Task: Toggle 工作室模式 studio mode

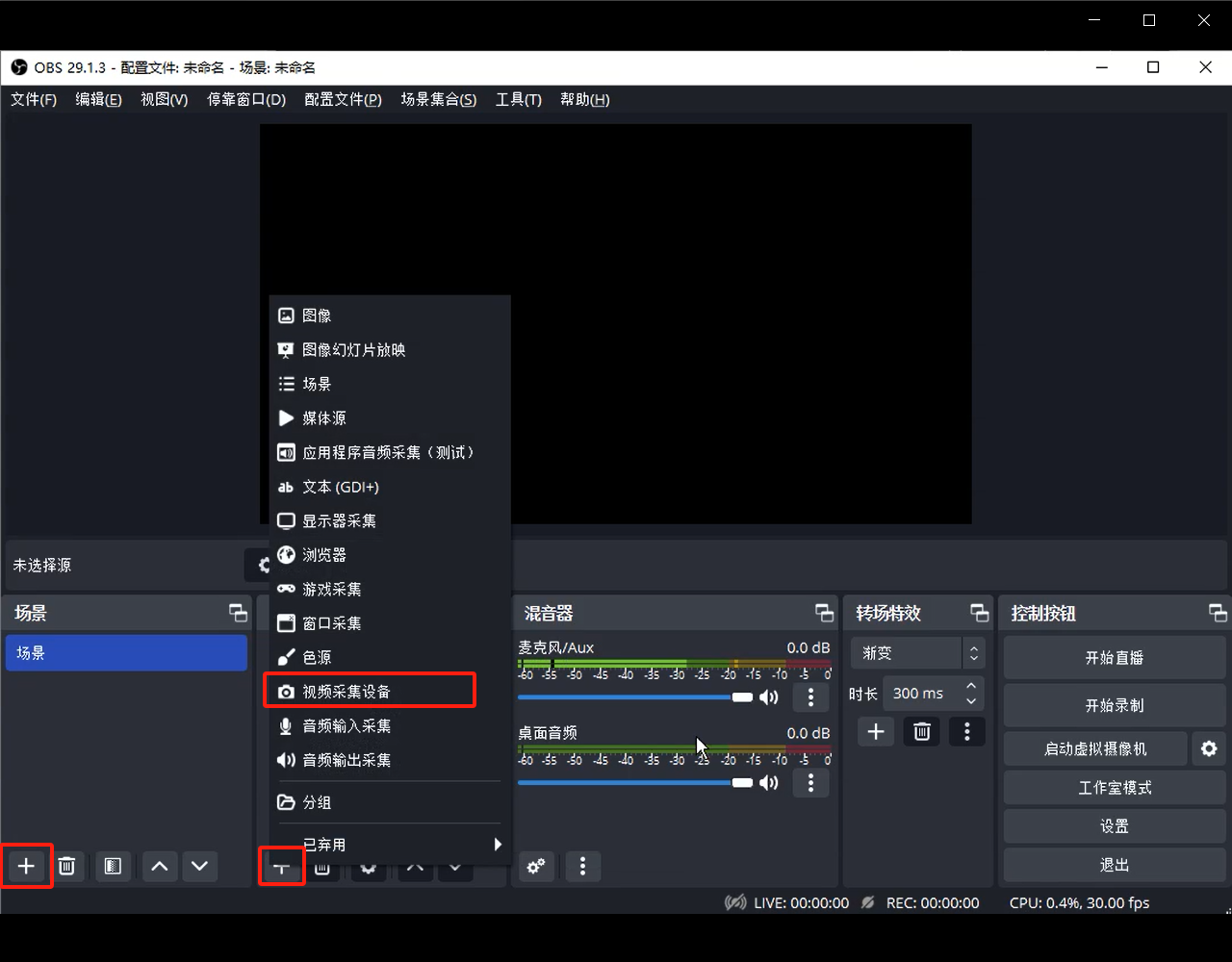Action: tap(1114, 787)
